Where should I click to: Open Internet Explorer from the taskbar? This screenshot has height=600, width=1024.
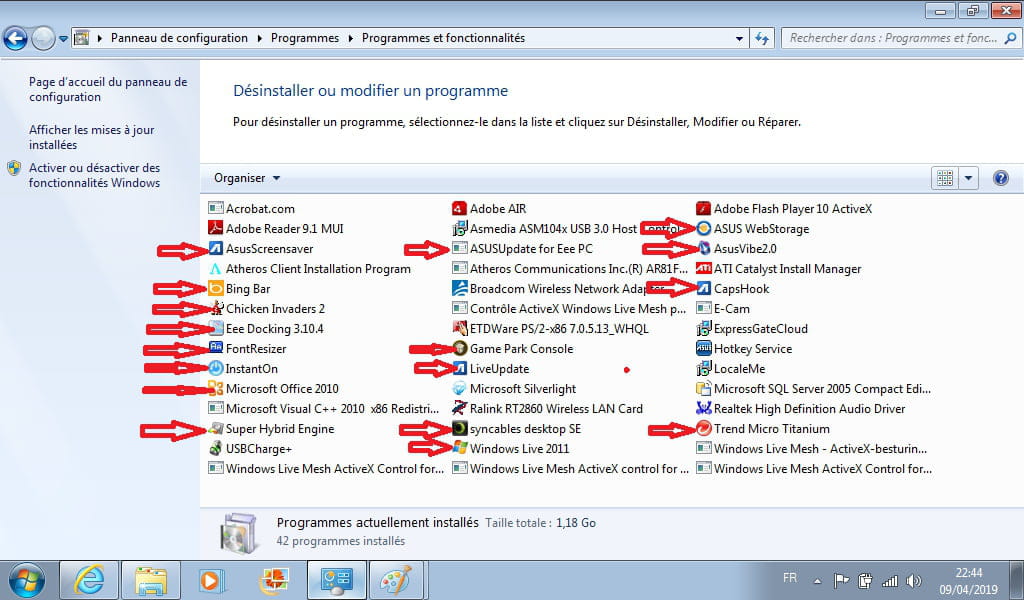point(89,579)
